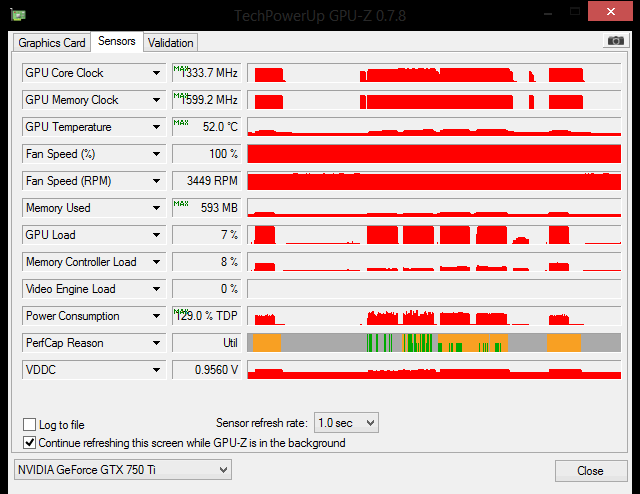Click the Power Consumption history graph
Screen dimensions: 640x494
pos(434,316)
